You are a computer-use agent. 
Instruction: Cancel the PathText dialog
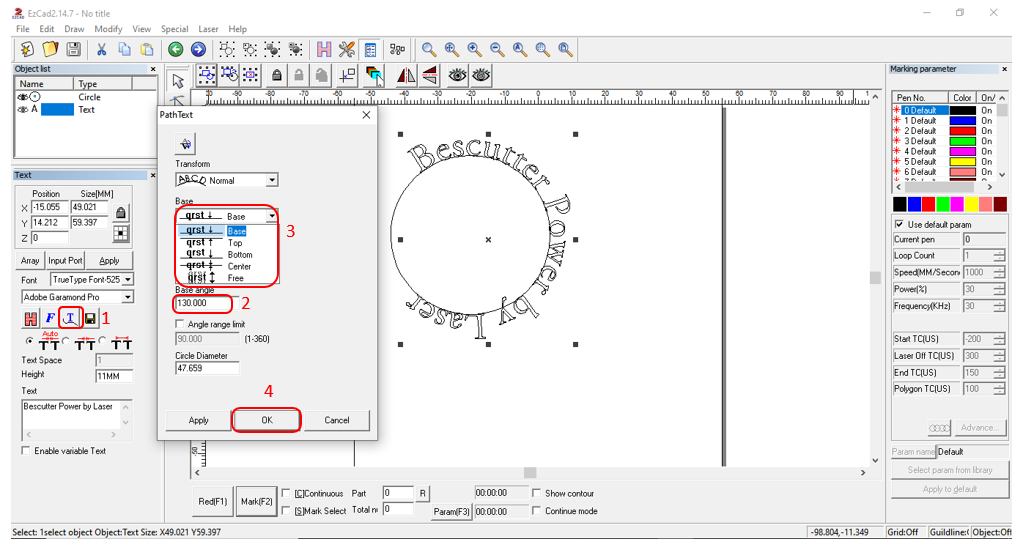[337, 420]
